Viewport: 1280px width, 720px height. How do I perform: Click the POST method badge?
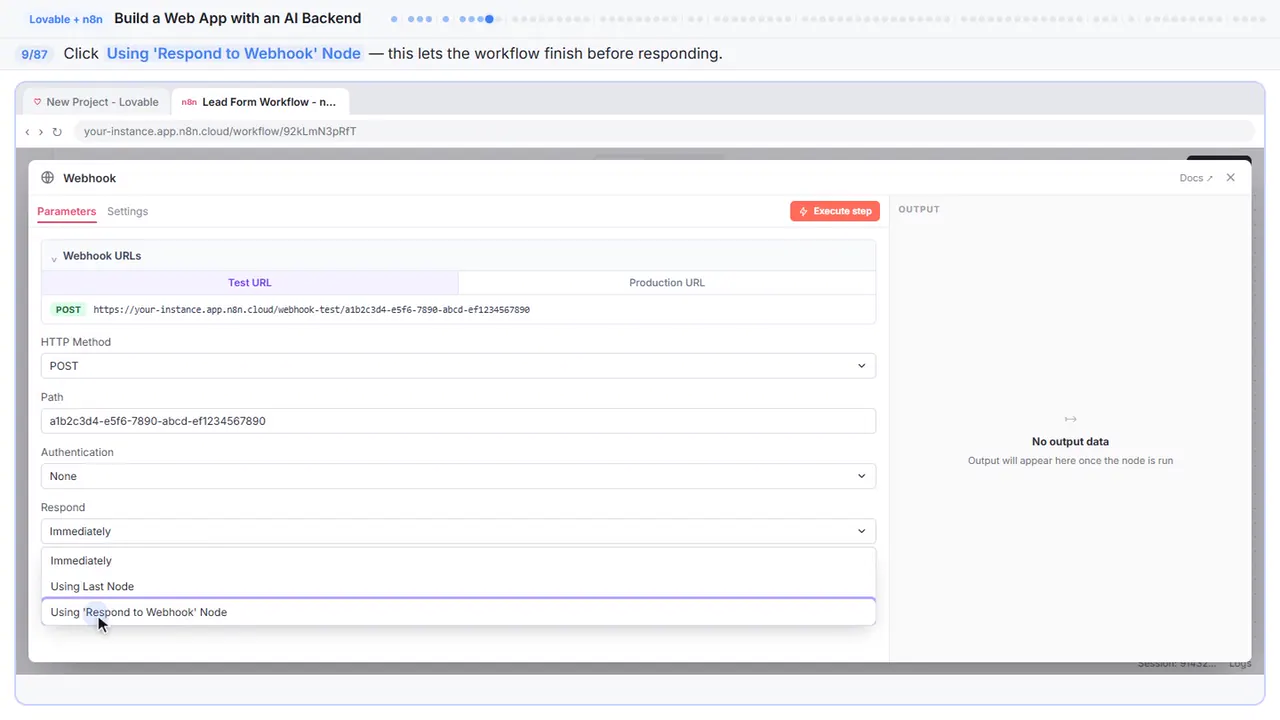click(68, 310)
